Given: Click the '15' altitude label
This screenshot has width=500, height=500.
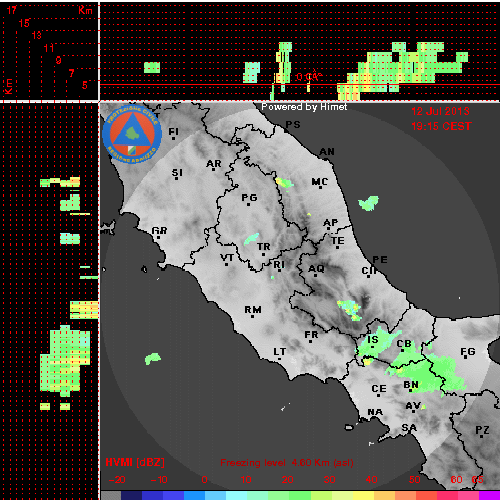Looking at the screenshot, I should click(24, 23).
